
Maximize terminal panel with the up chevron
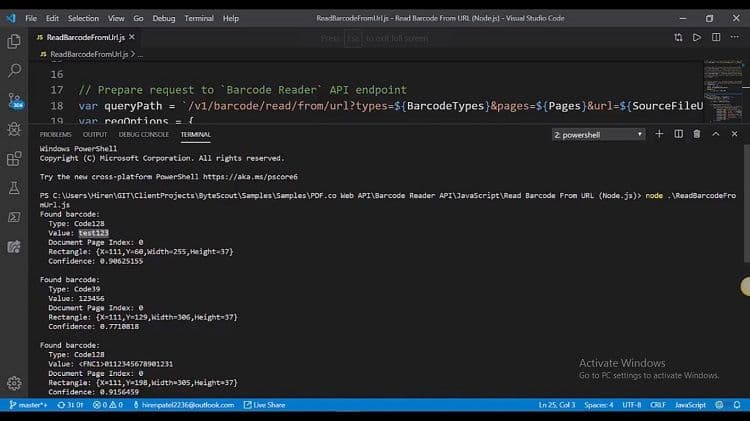coord(715,134)
